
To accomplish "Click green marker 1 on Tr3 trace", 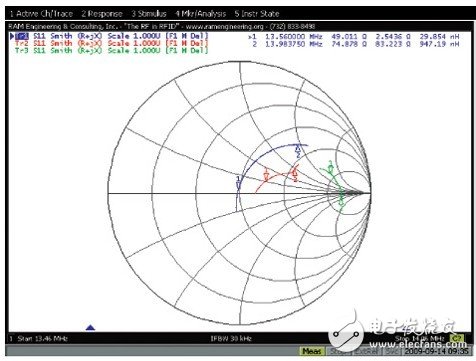I will 330,167.
